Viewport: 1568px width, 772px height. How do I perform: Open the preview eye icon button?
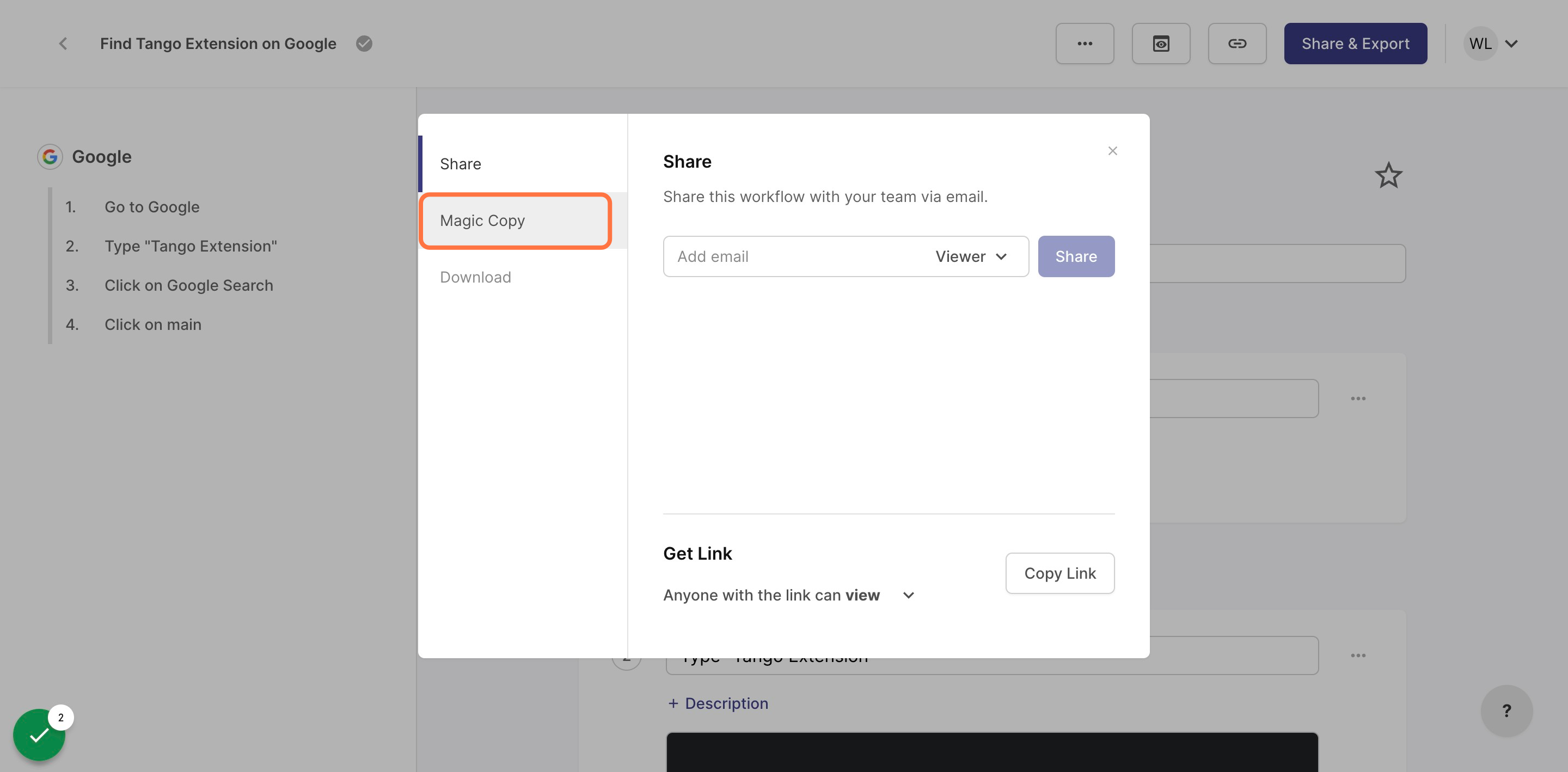click(1161, 43)
